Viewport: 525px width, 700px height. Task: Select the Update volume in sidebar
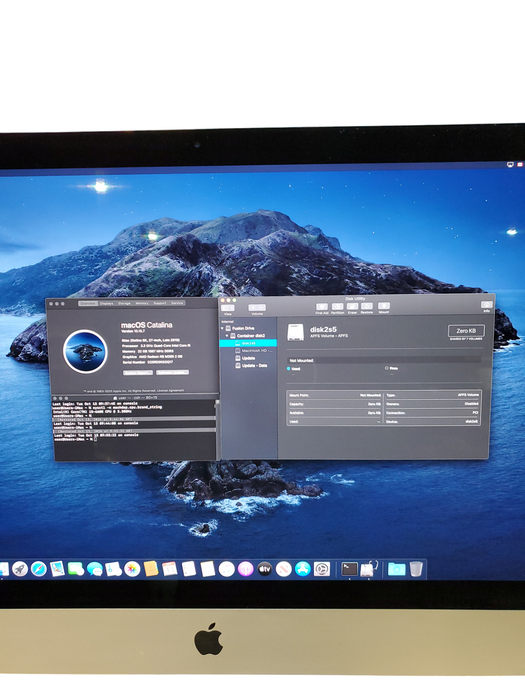(246, 358)
